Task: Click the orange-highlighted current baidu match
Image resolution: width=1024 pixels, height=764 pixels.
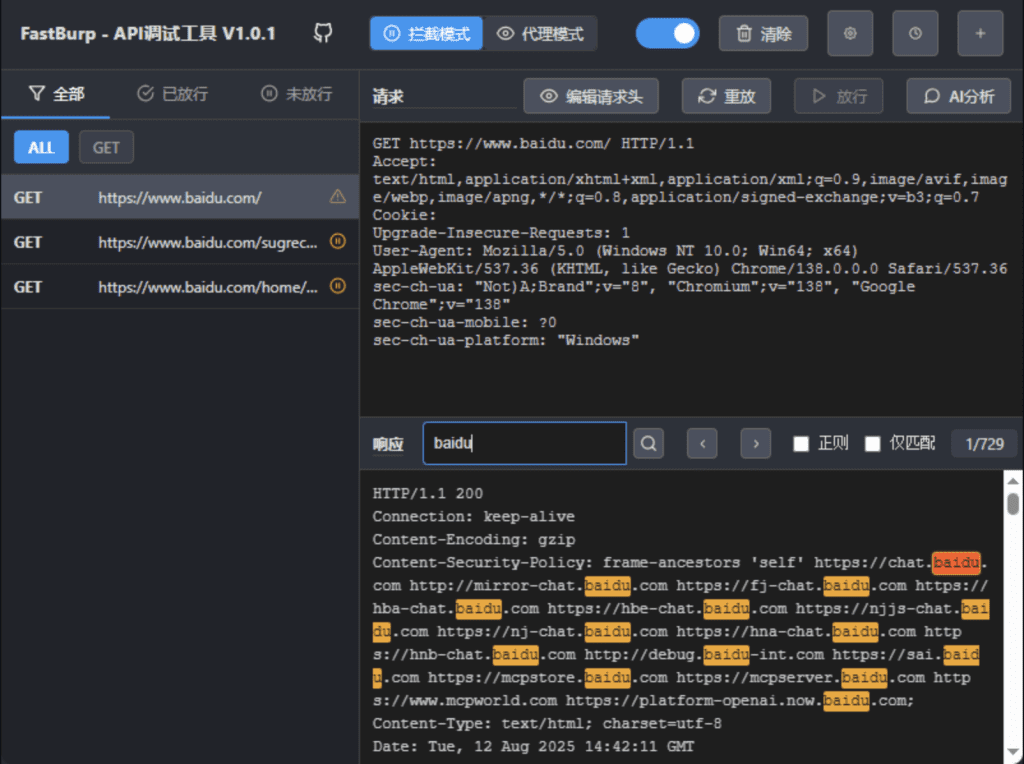Action: 956,562
